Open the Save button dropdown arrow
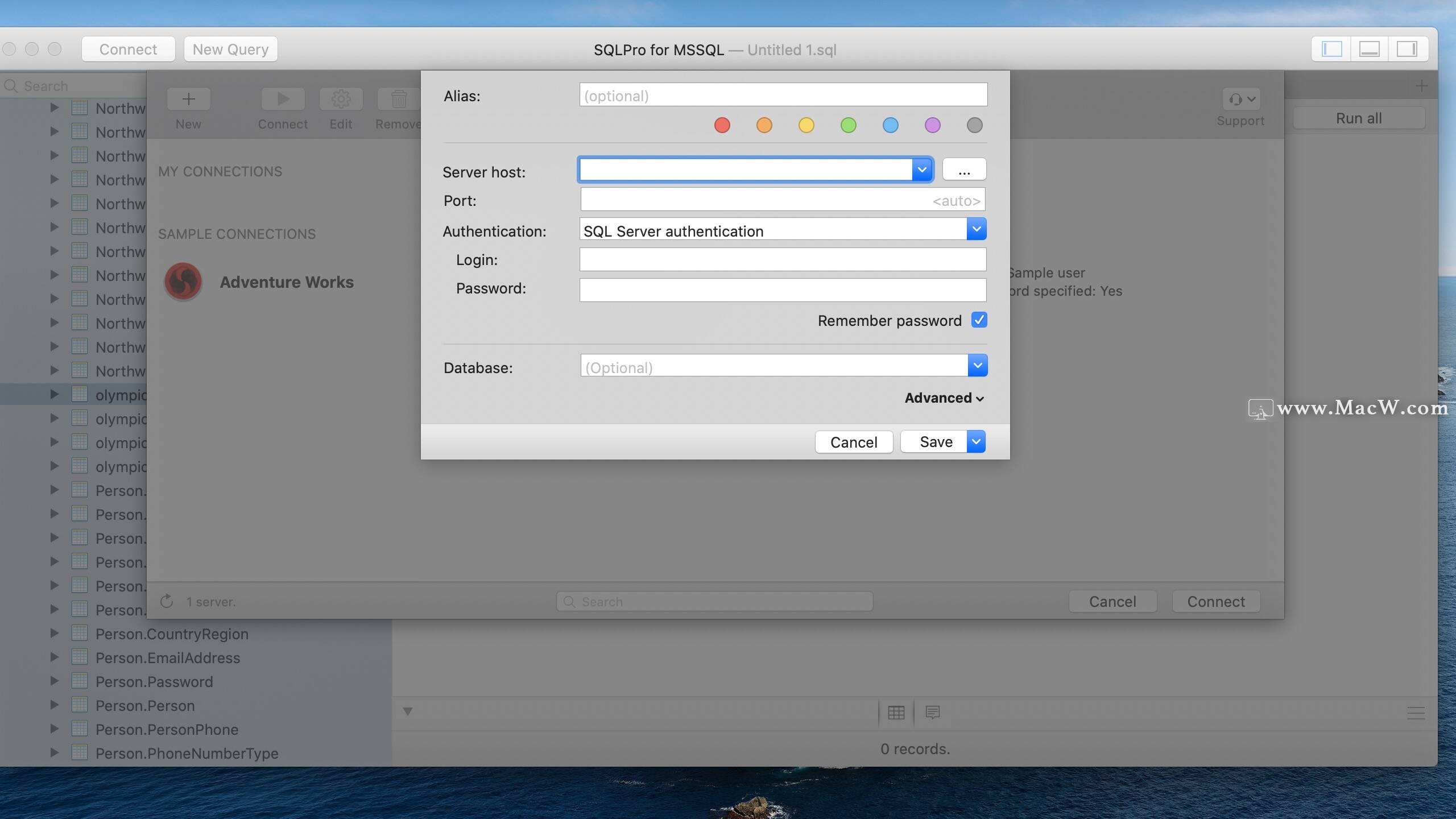This screenshot has height=819, width=1456. pyautogui.click(x=977, y=441)
